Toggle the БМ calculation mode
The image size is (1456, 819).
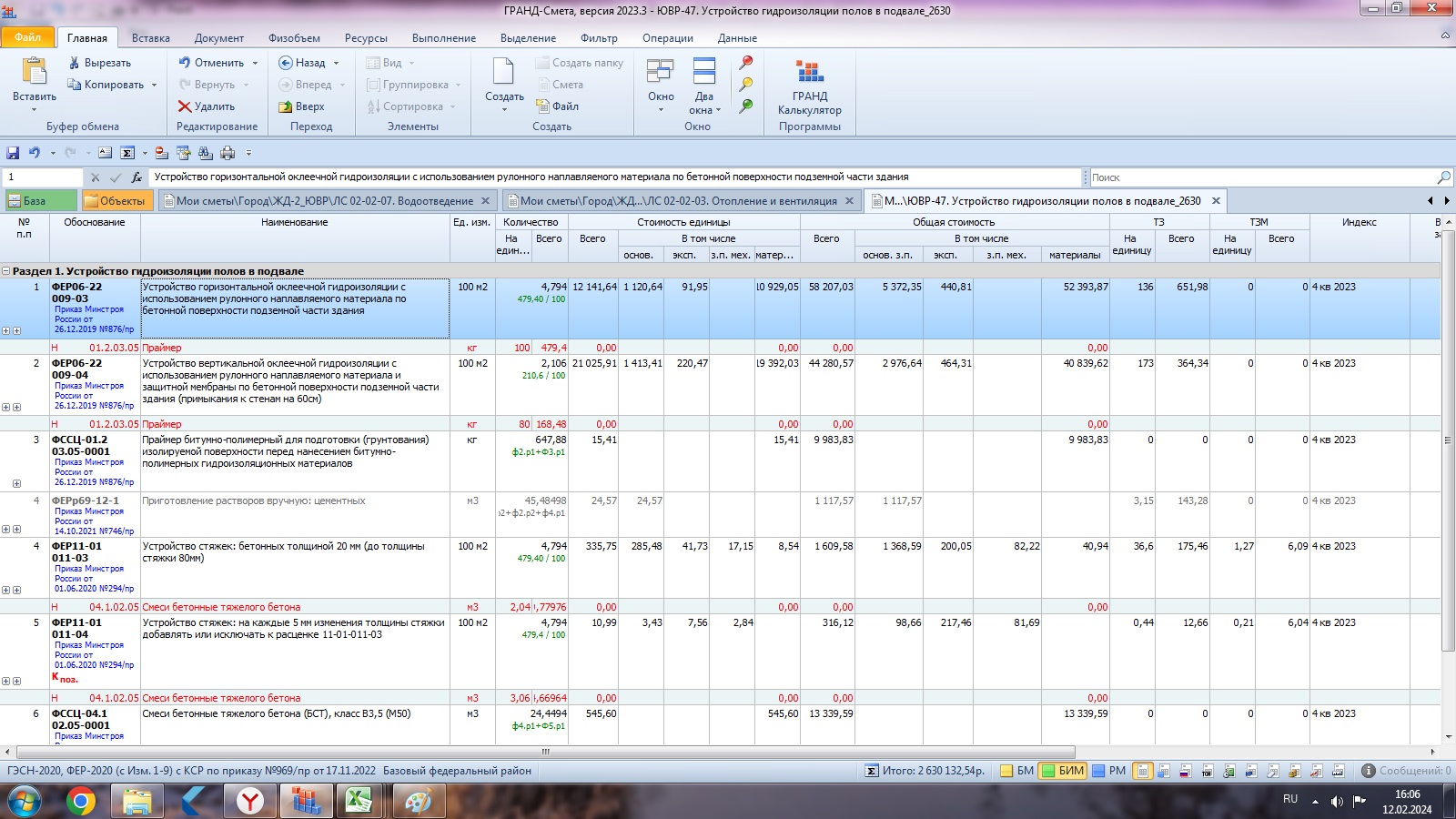pyautogui.click(x=1016, y=771)
